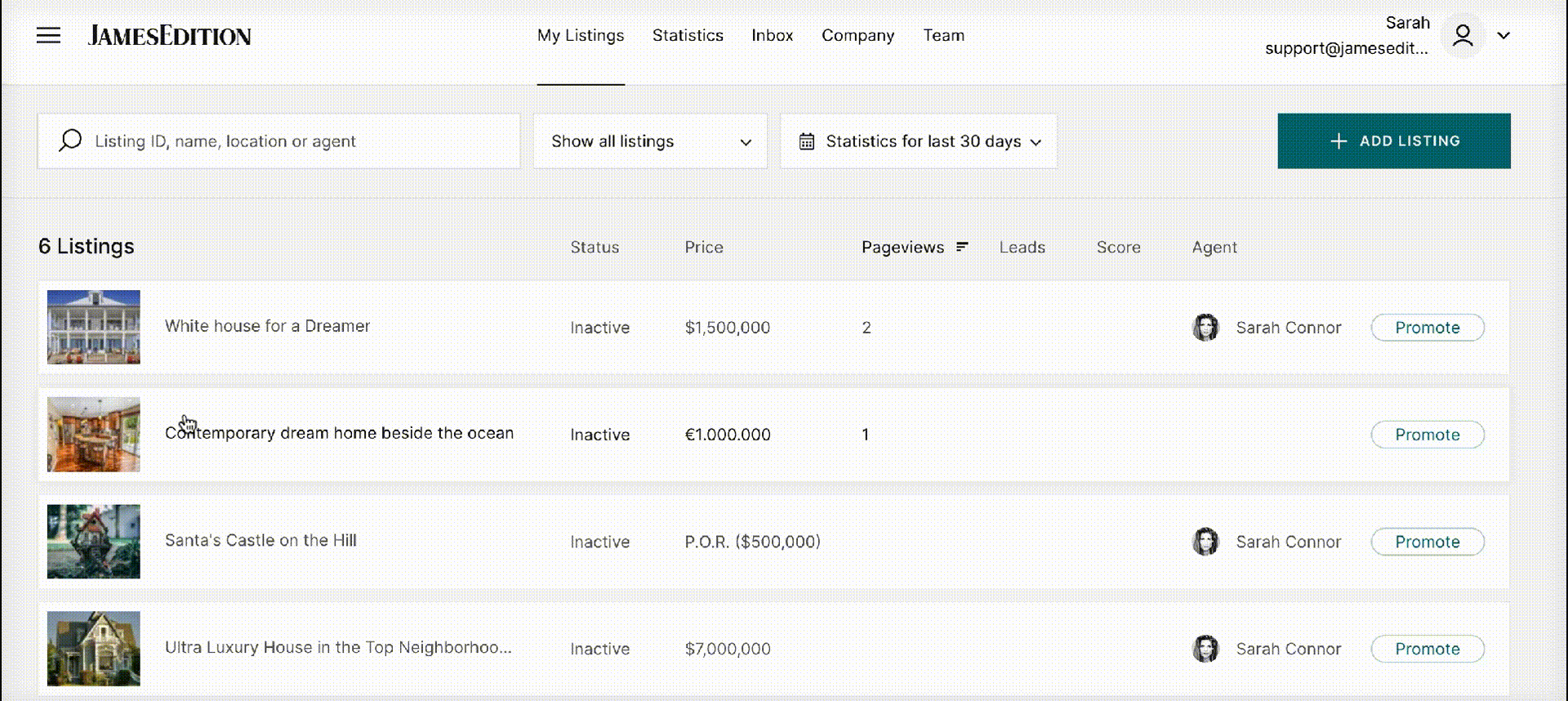Sort by Price column header

click(x=704, y=247)
